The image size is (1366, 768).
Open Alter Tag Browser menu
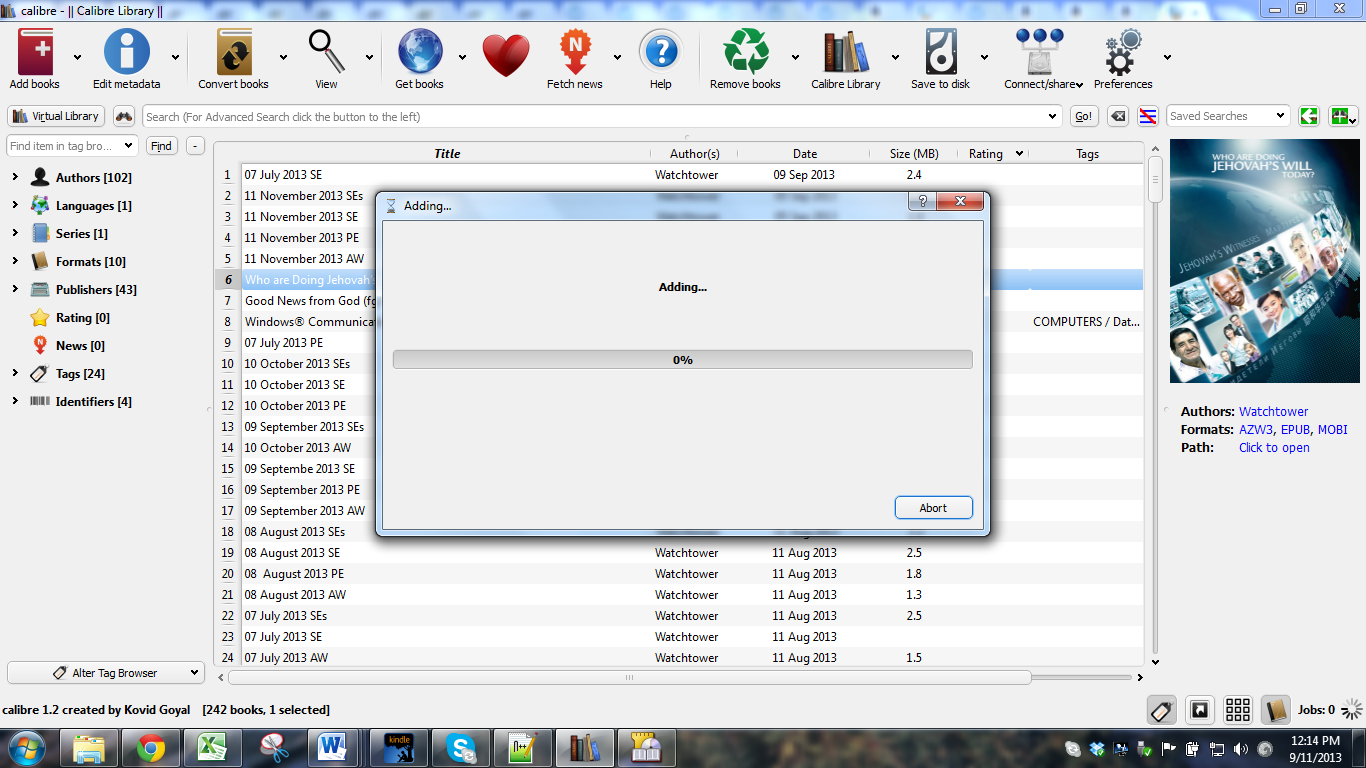click(105, 673)
